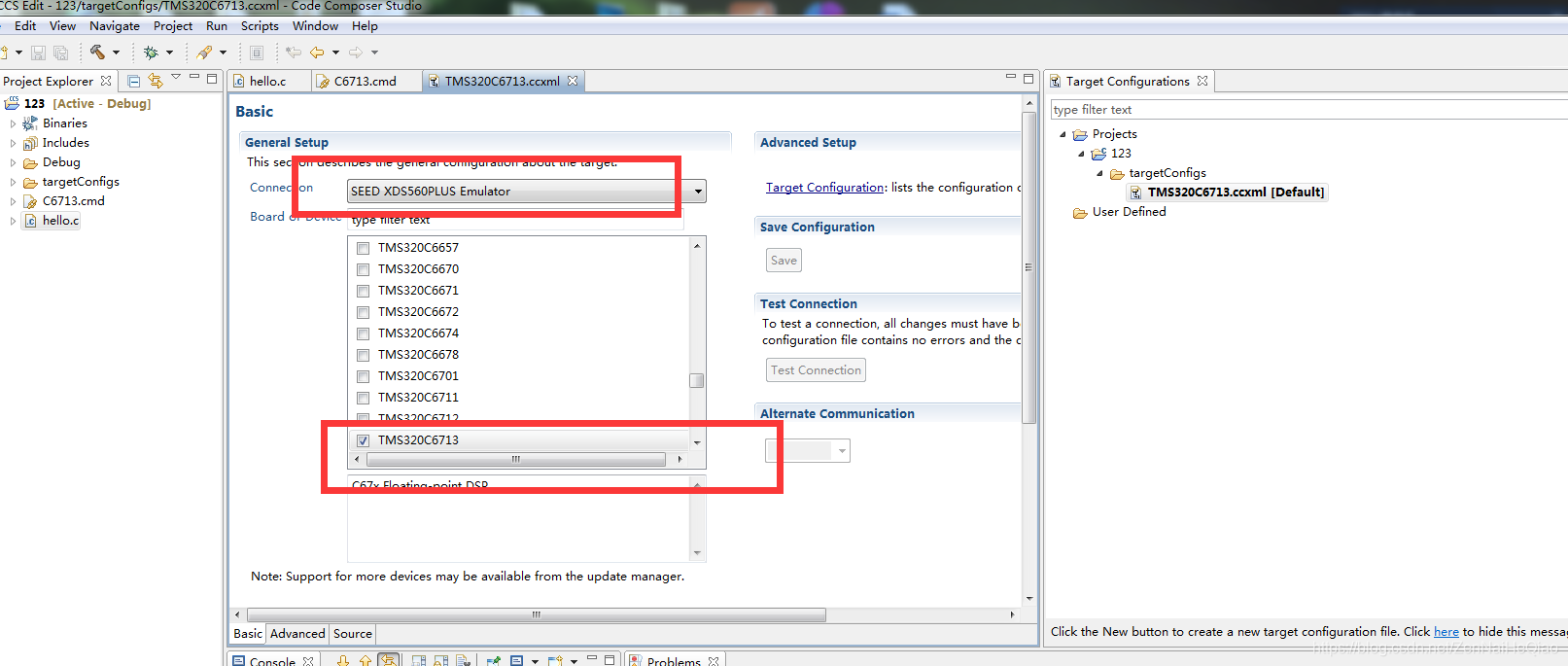Click the device list horizontal scrollbar
Image resolution: width=1568 pixels, height=666 pixels.
516,459
